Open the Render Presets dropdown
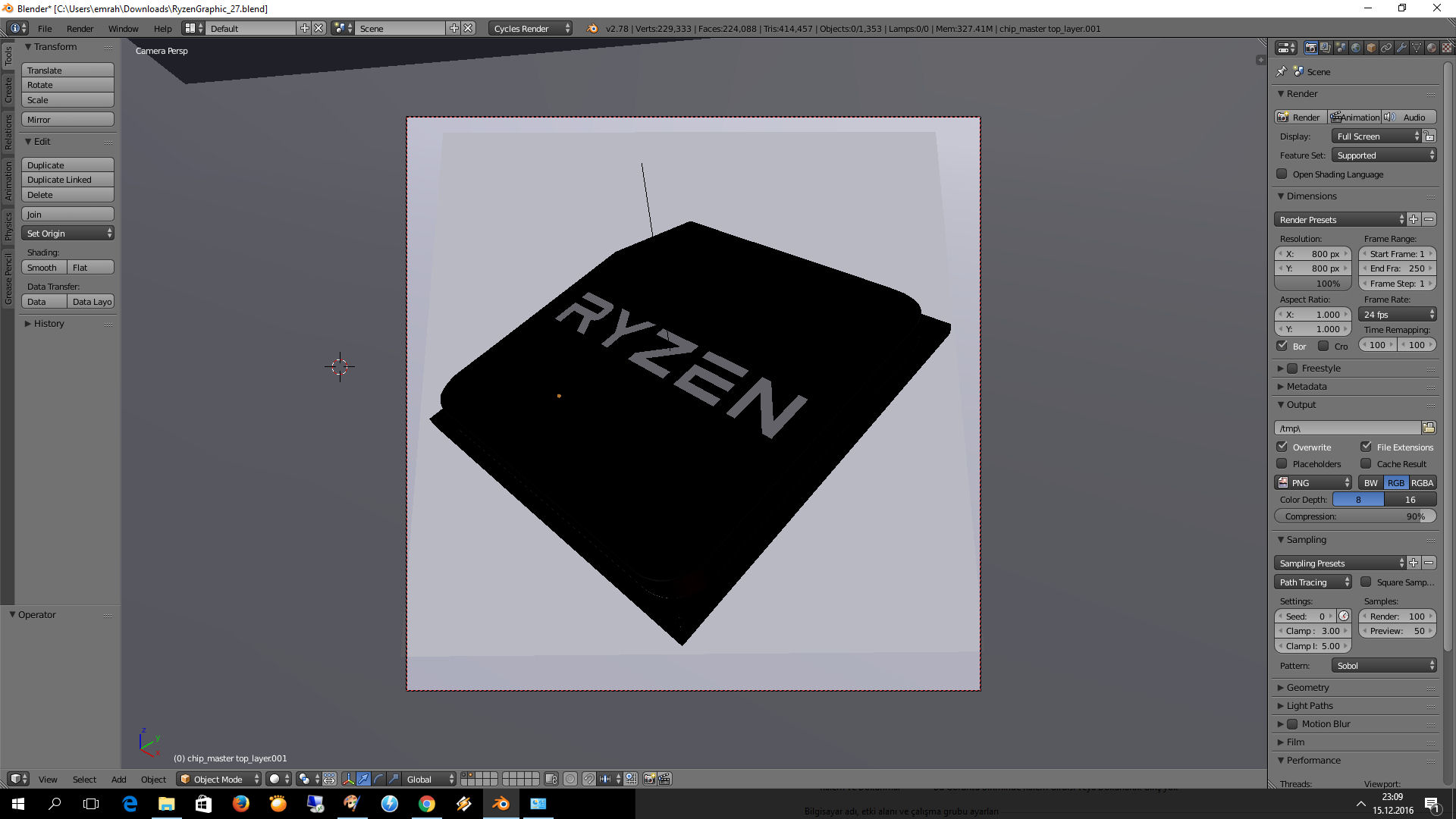Image resolution: width=1456 pixels, height=819 pixels. [x=1340, y=219]
